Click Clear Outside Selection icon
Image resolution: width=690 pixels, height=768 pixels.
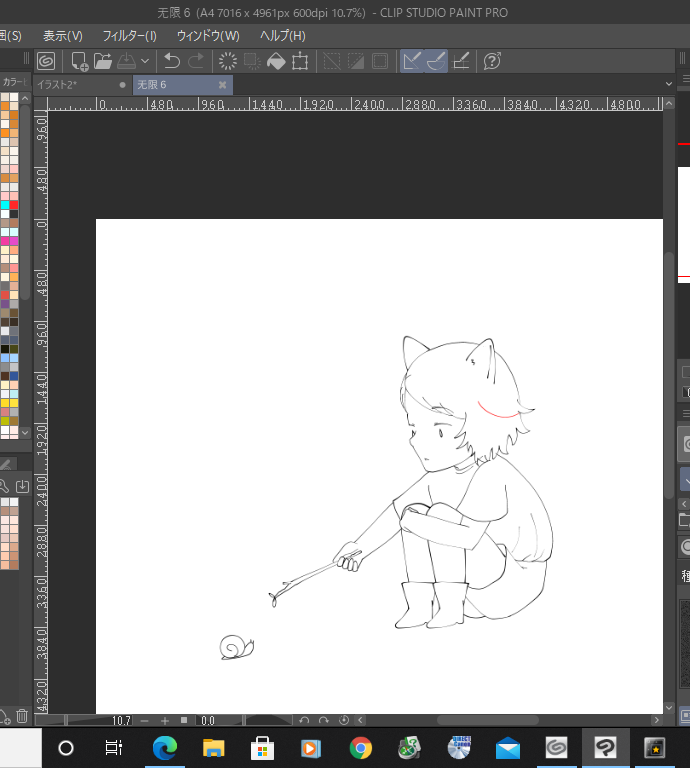click(252, 61)
